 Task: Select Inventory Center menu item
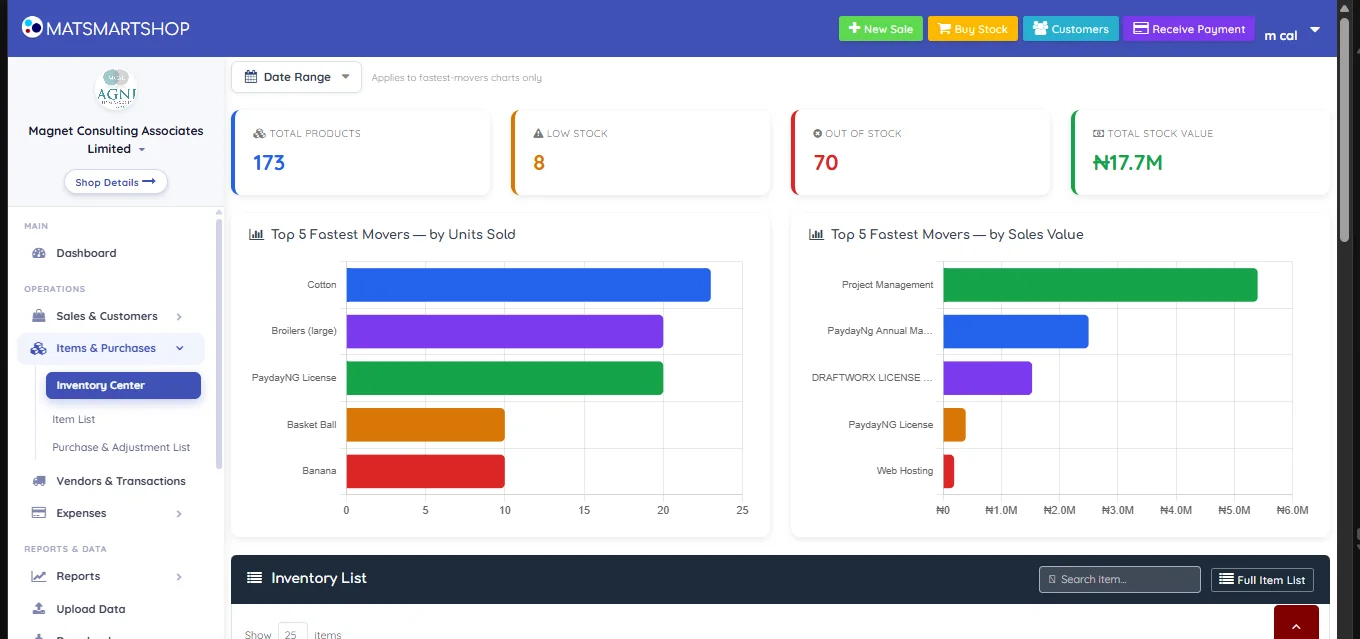[123, 385]
